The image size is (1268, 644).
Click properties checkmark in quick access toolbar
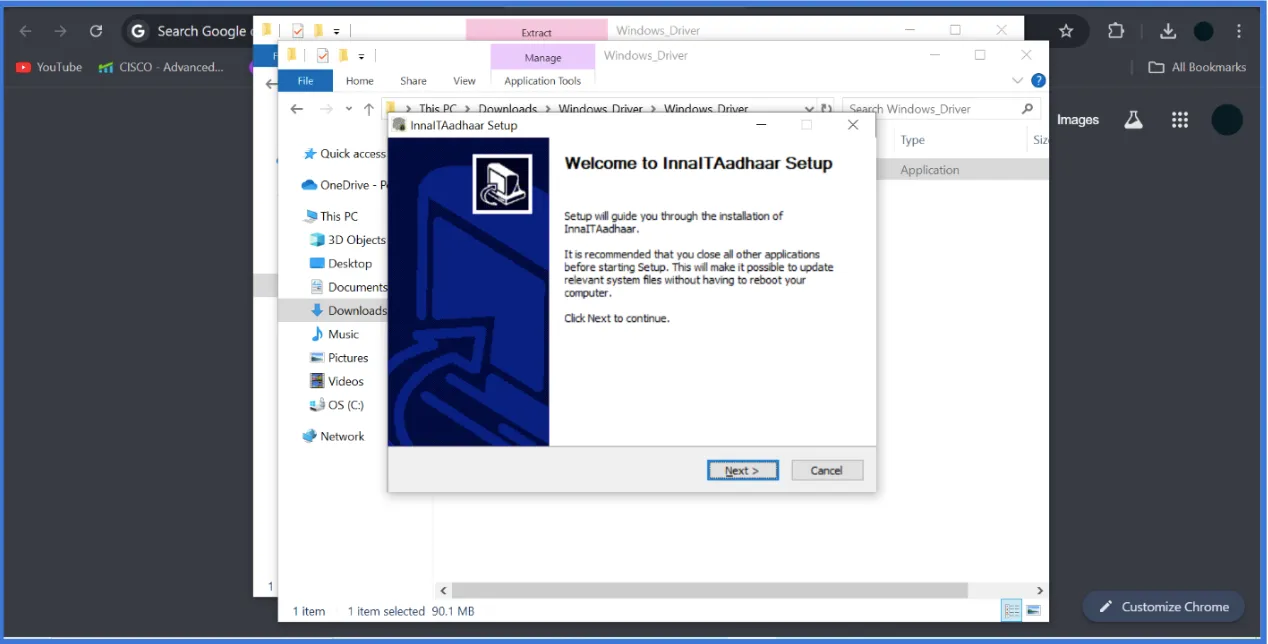point(323,56)
